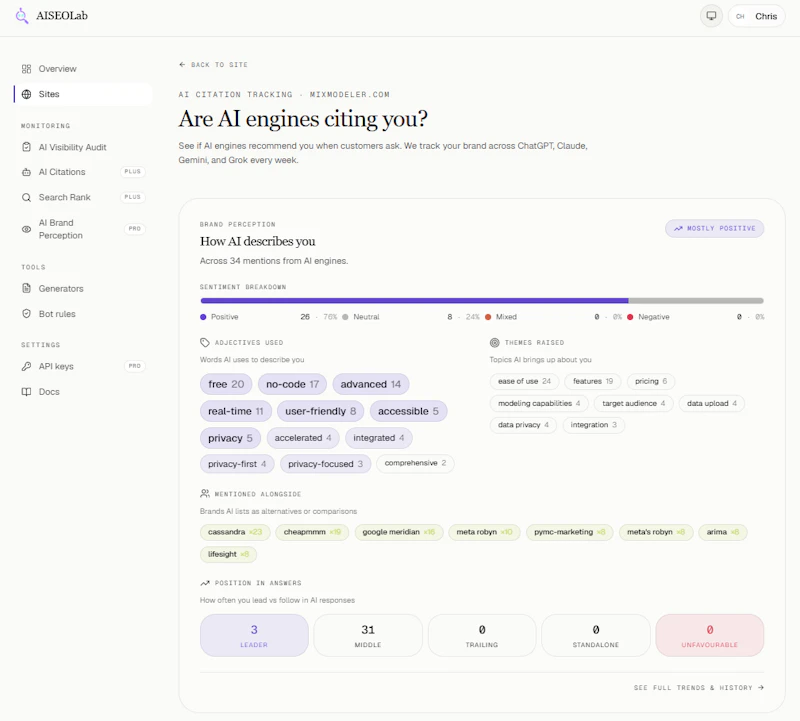Click the Mostly Positive sentiment badge
Screen dimensions: 800x721
[714, 229]
